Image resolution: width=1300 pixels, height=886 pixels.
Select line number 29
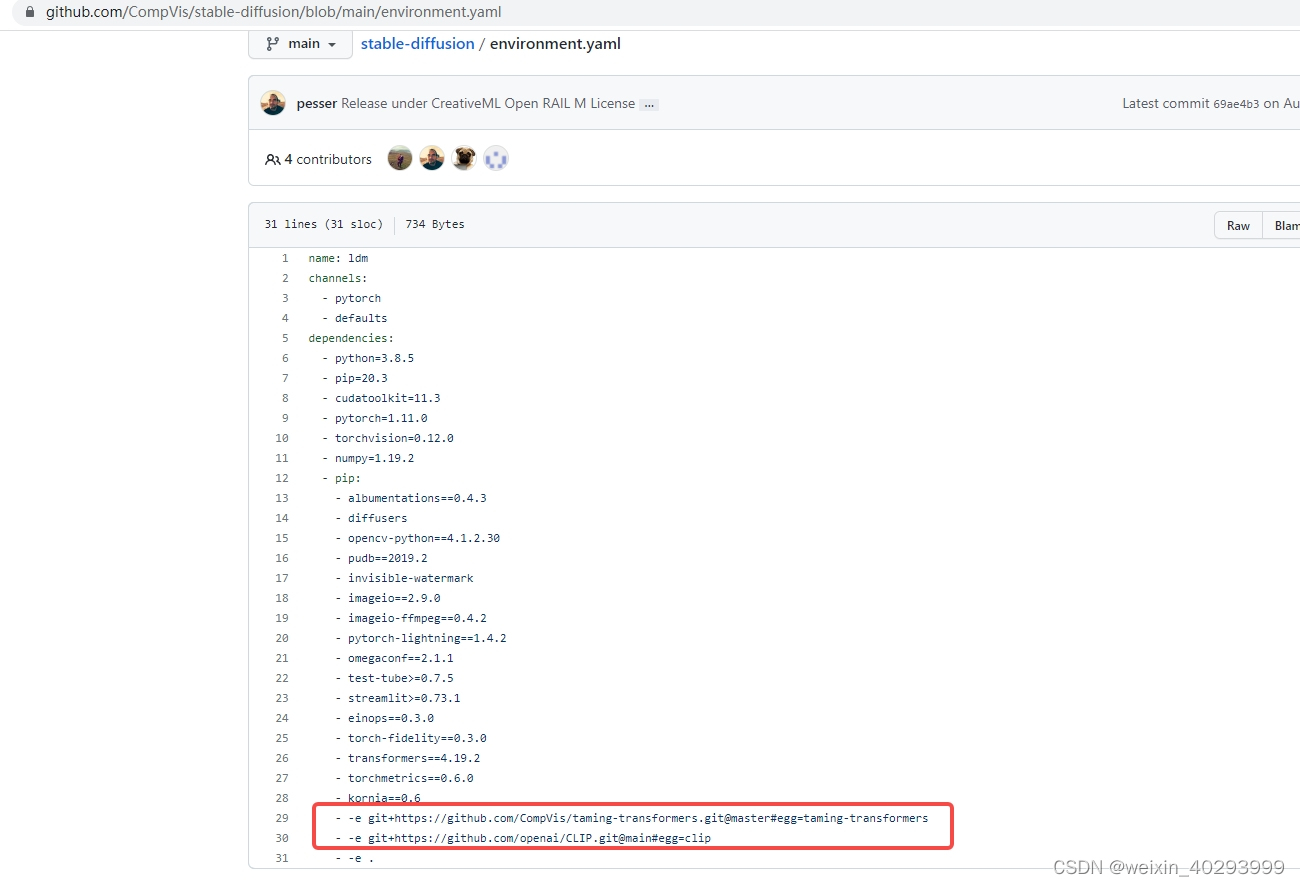282,818
